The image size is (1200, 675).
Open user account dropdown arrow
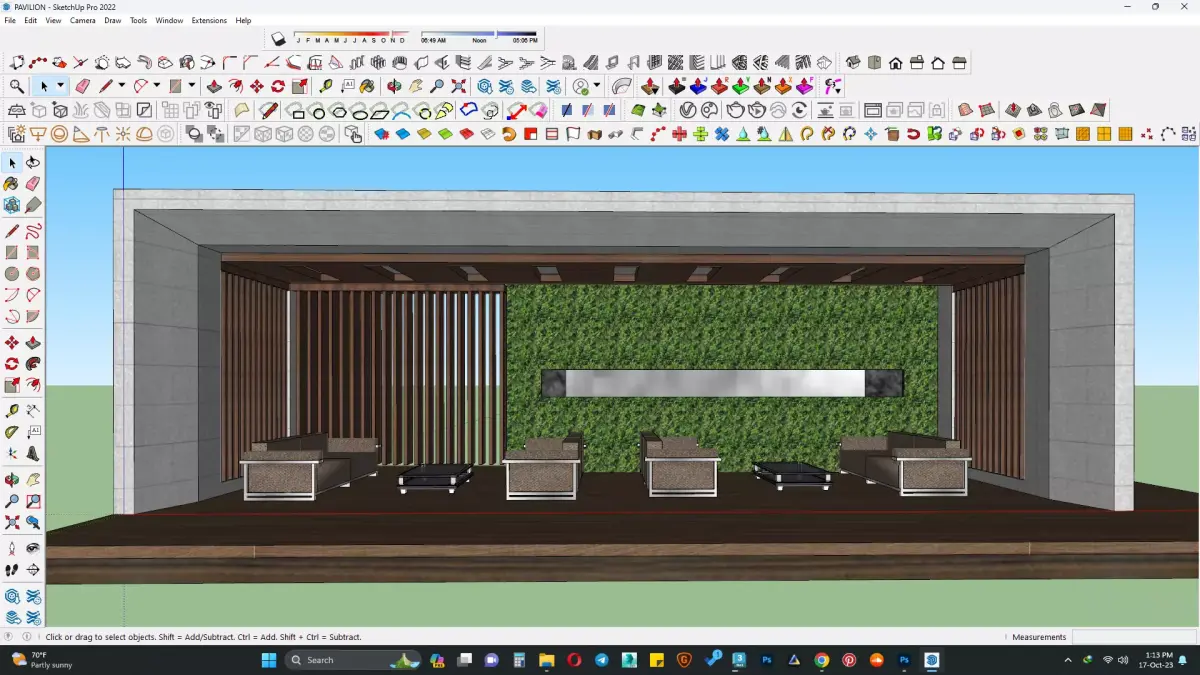[596, 86]
